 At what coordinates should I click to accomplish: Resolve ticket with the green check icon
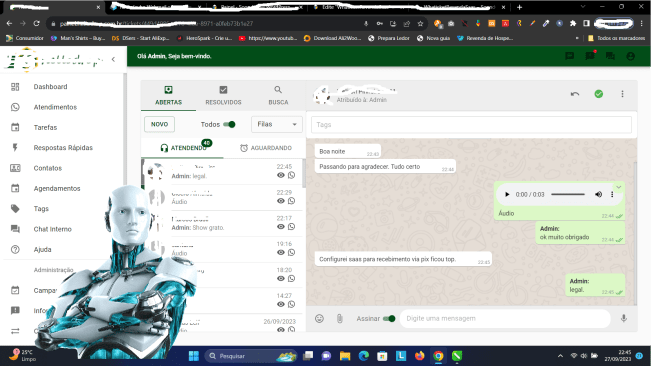point(599,94)
